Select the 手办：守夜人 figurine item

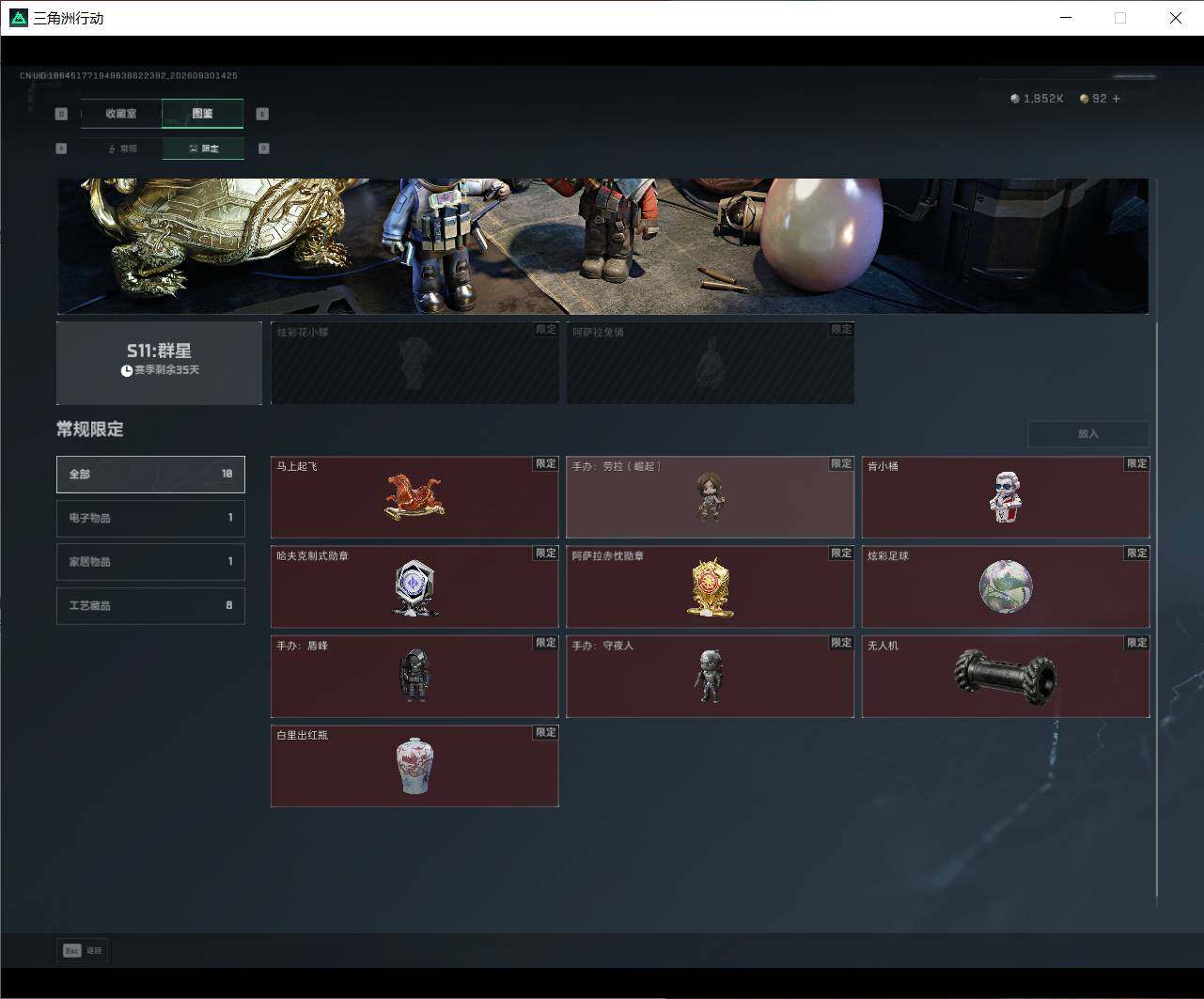point(710,677)
